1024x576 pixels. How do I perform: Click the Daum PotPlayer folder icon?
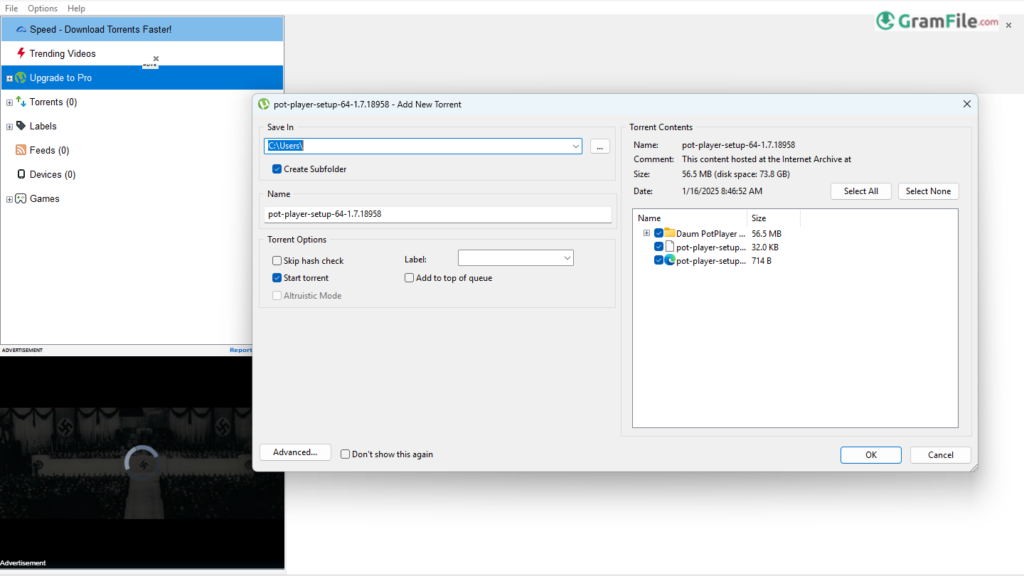click(669, 233)
